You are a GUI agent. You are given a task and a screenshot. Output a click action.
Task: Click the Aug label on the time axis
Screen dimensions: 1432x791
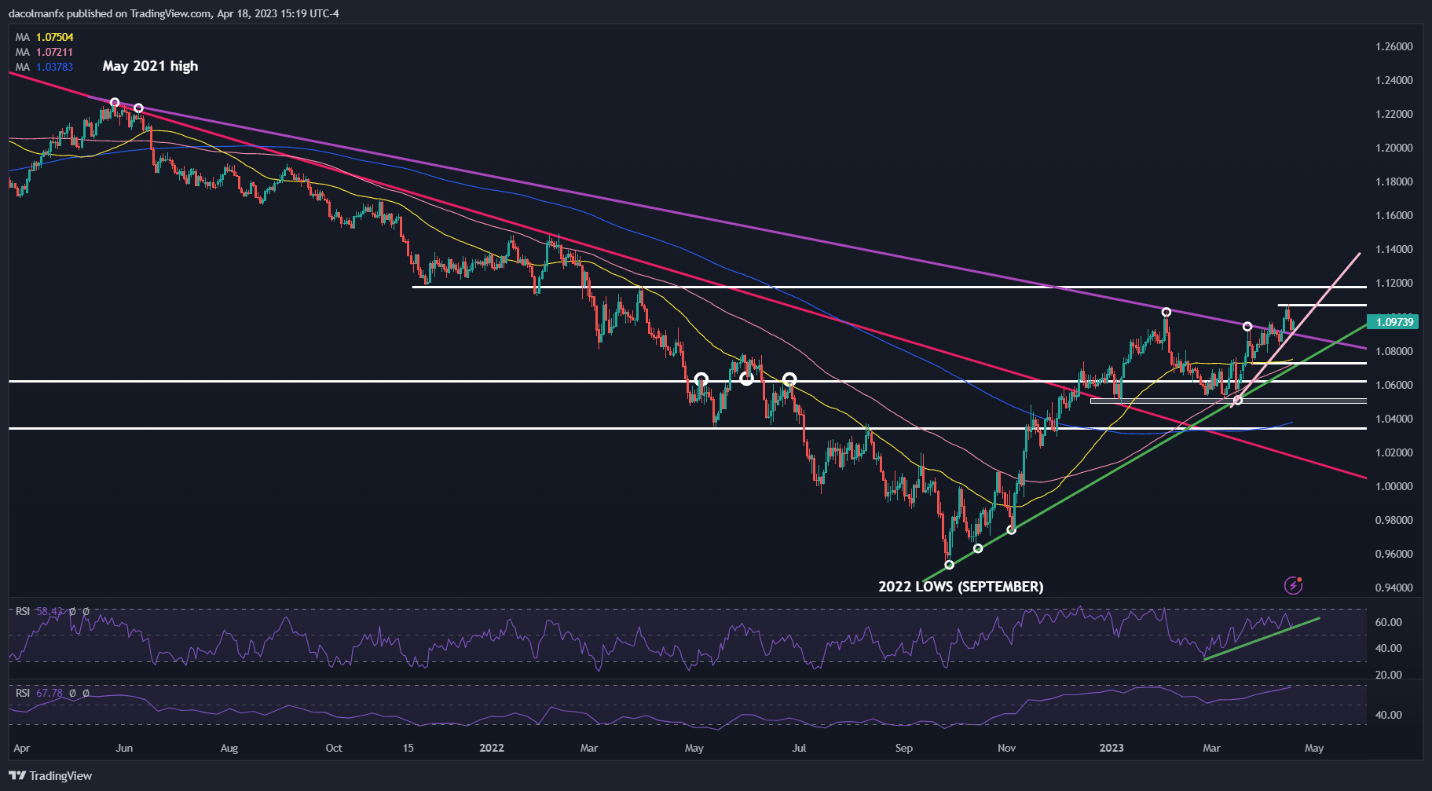point(229,748)
